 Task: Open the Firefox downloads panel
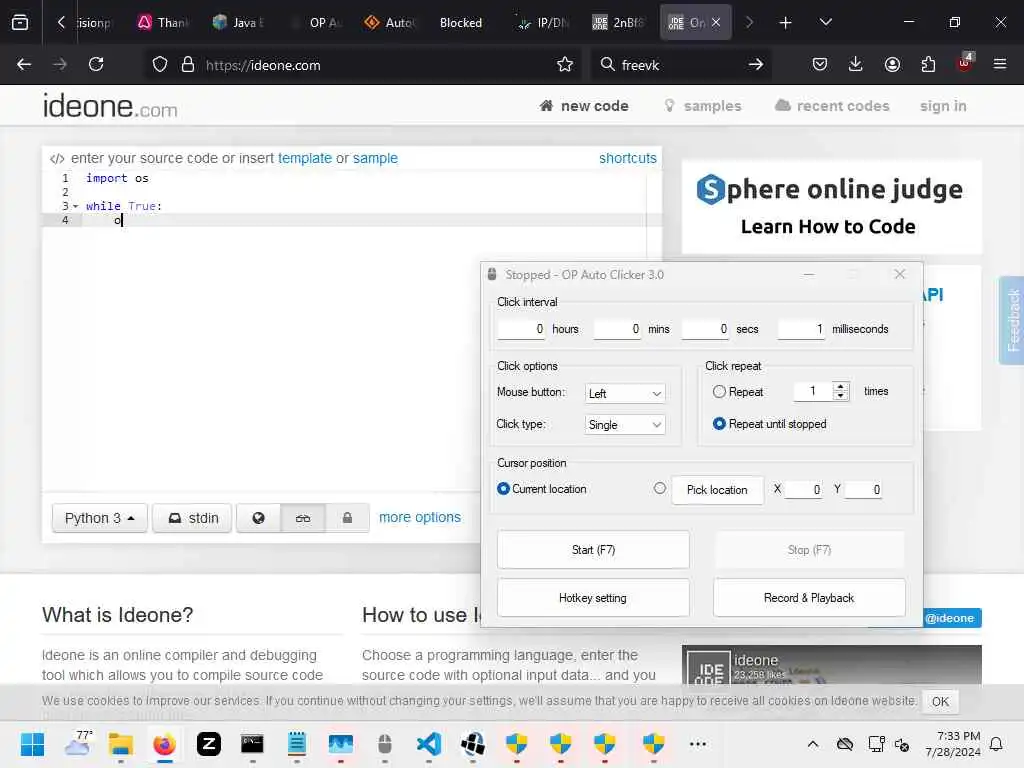click(x=856, y=64)
